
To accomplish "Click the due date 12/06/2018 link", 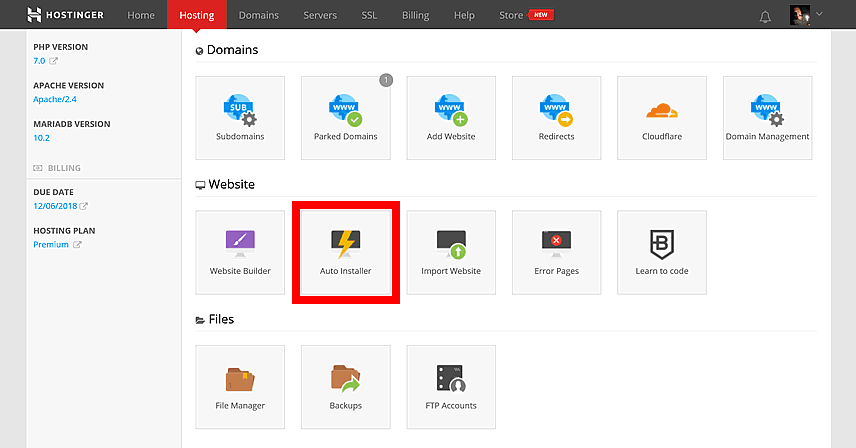I will pyautogui.click(x=55, y=206).
